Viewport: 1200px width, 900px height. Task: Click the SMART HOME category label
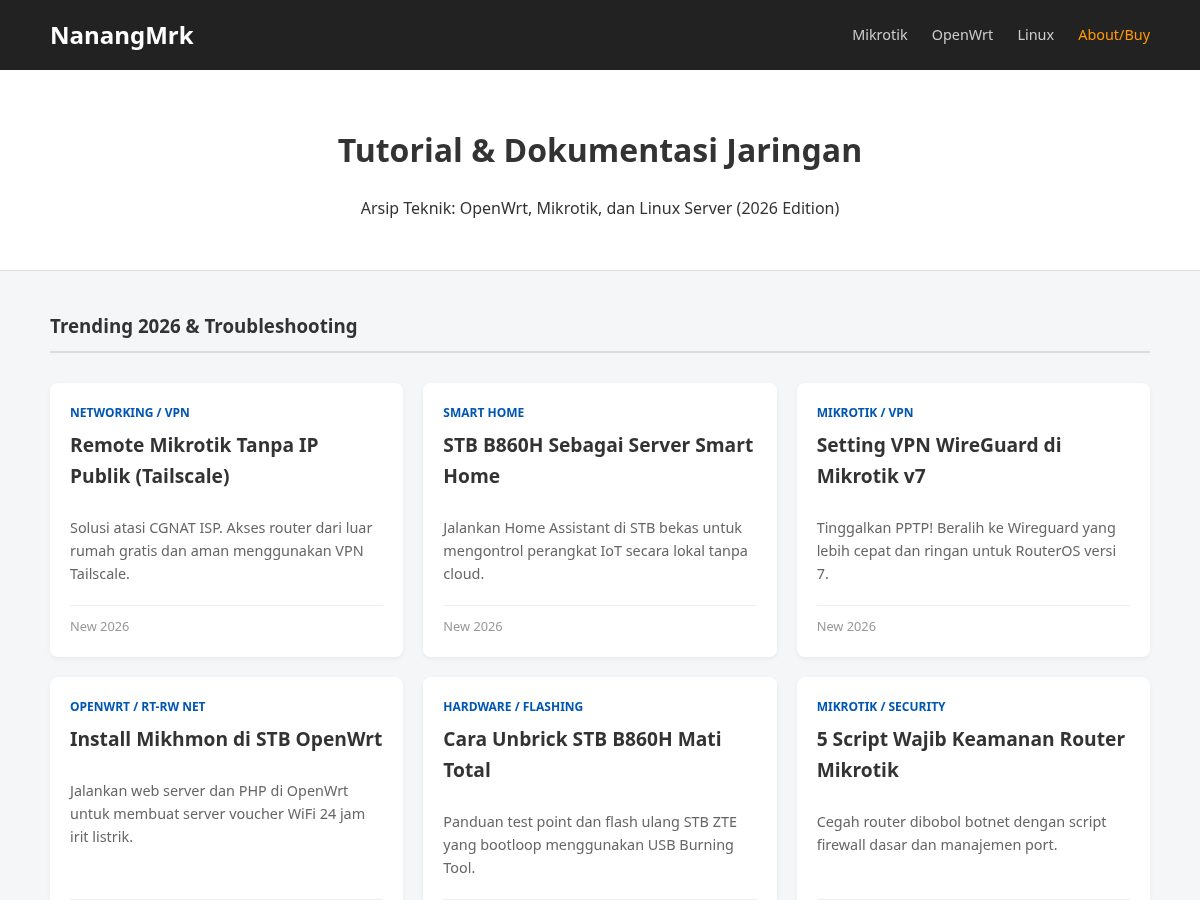coord(483,412)
